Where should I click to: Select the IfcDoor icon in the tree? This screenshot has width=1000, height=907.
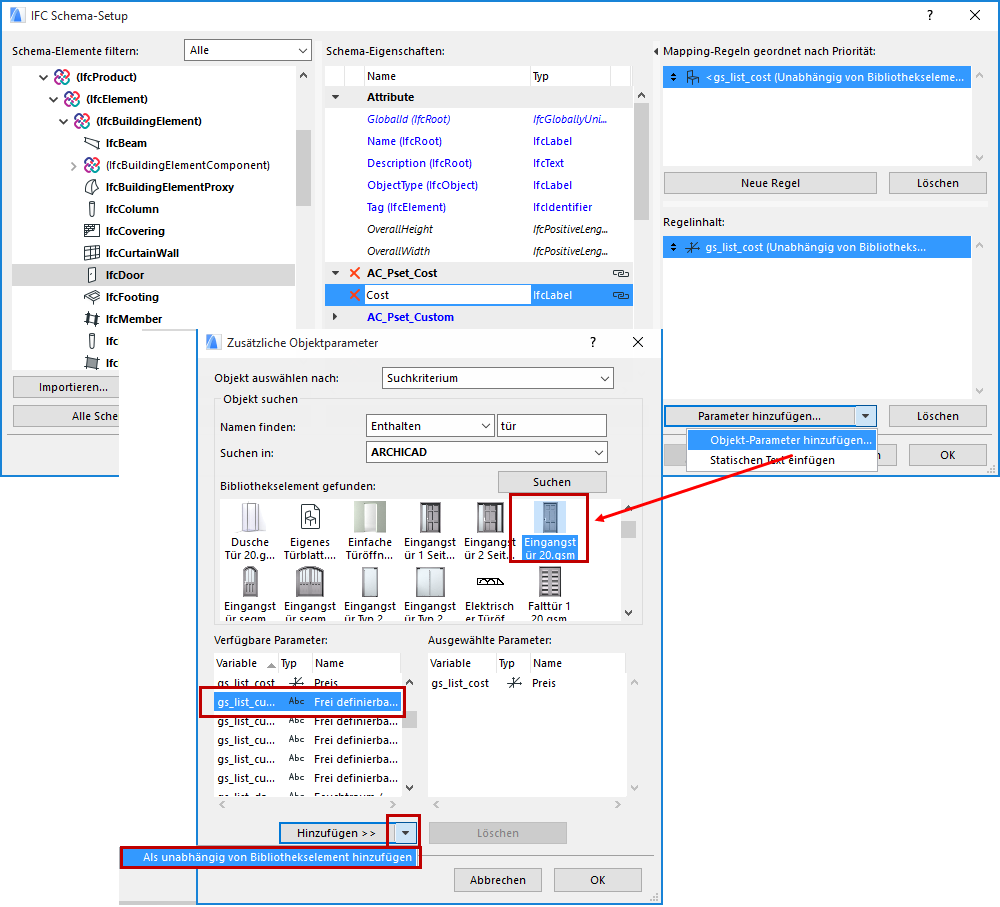[x=92, y=275]
